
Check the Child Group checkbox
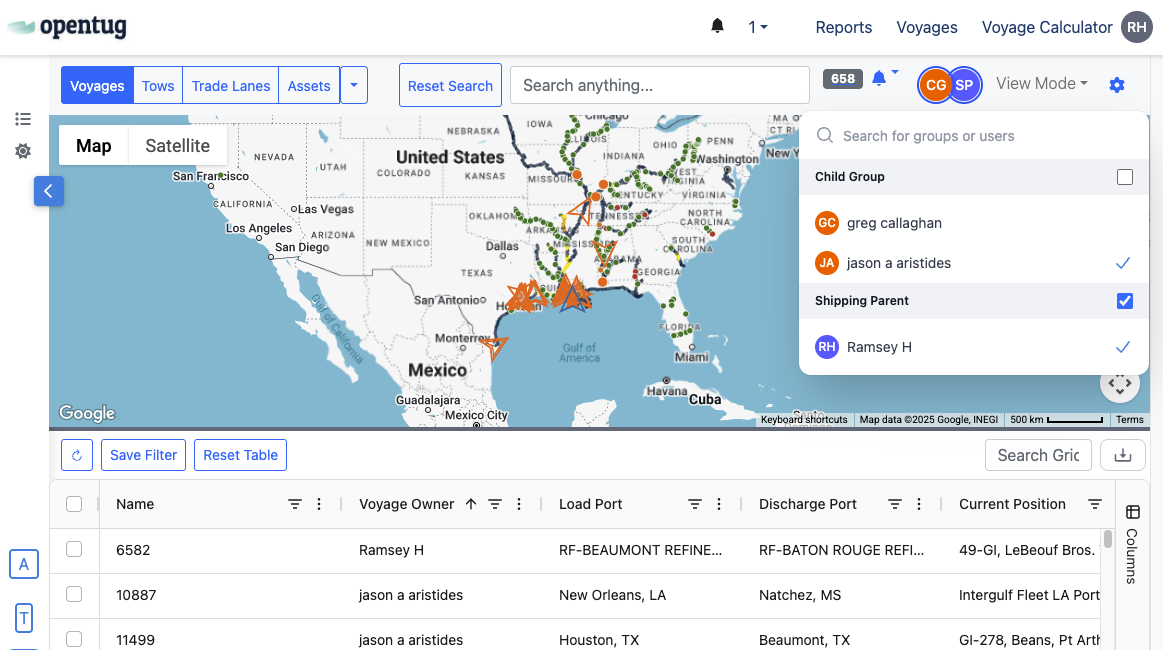(1125, 177)
